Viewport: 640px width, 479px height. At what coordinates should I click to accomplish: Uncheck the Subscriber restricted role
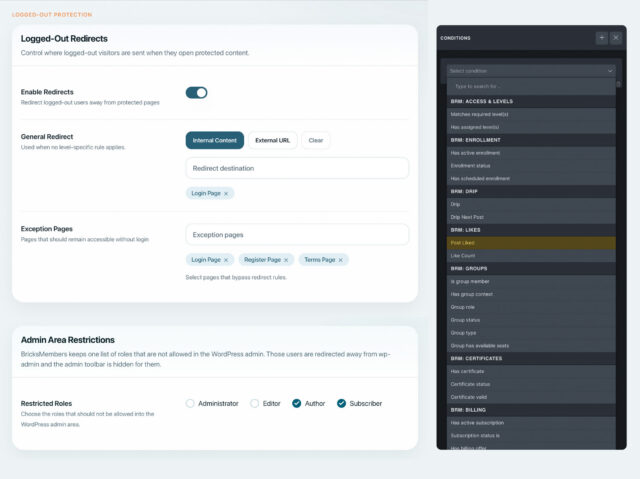coord(341,404)
